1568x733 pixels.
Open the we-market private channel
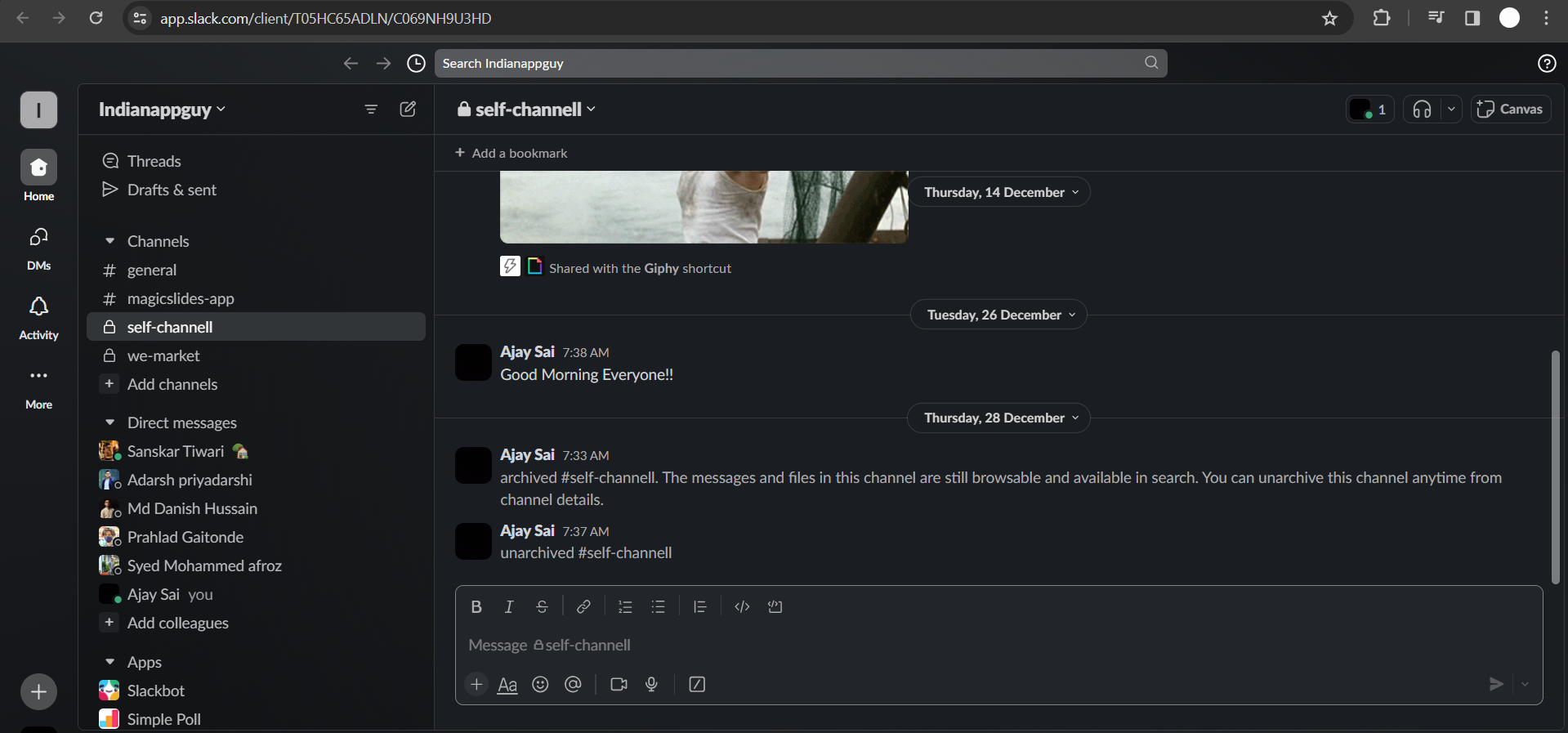pyautogui.click(x=256, y=355)
